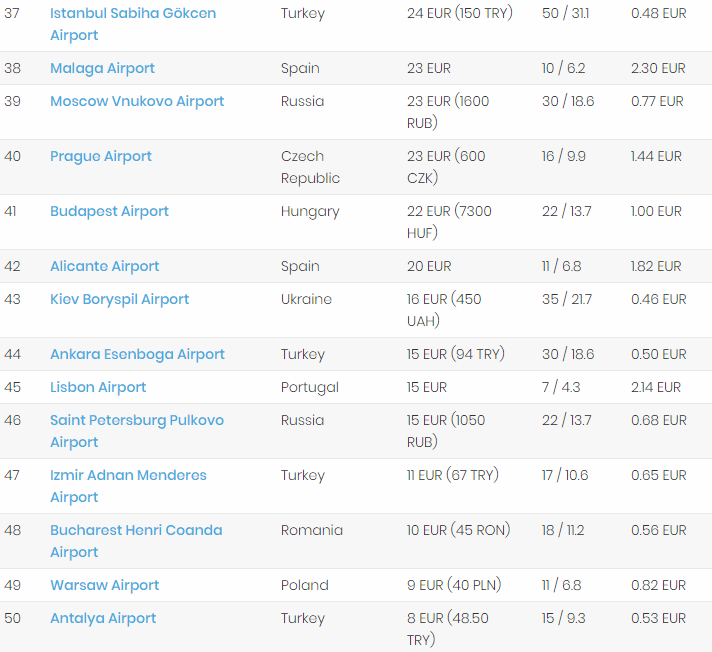Click the 22 EUR (7300 HUF) fare
The height and width of the screenshot is (652, 712).
coord(449,222)
